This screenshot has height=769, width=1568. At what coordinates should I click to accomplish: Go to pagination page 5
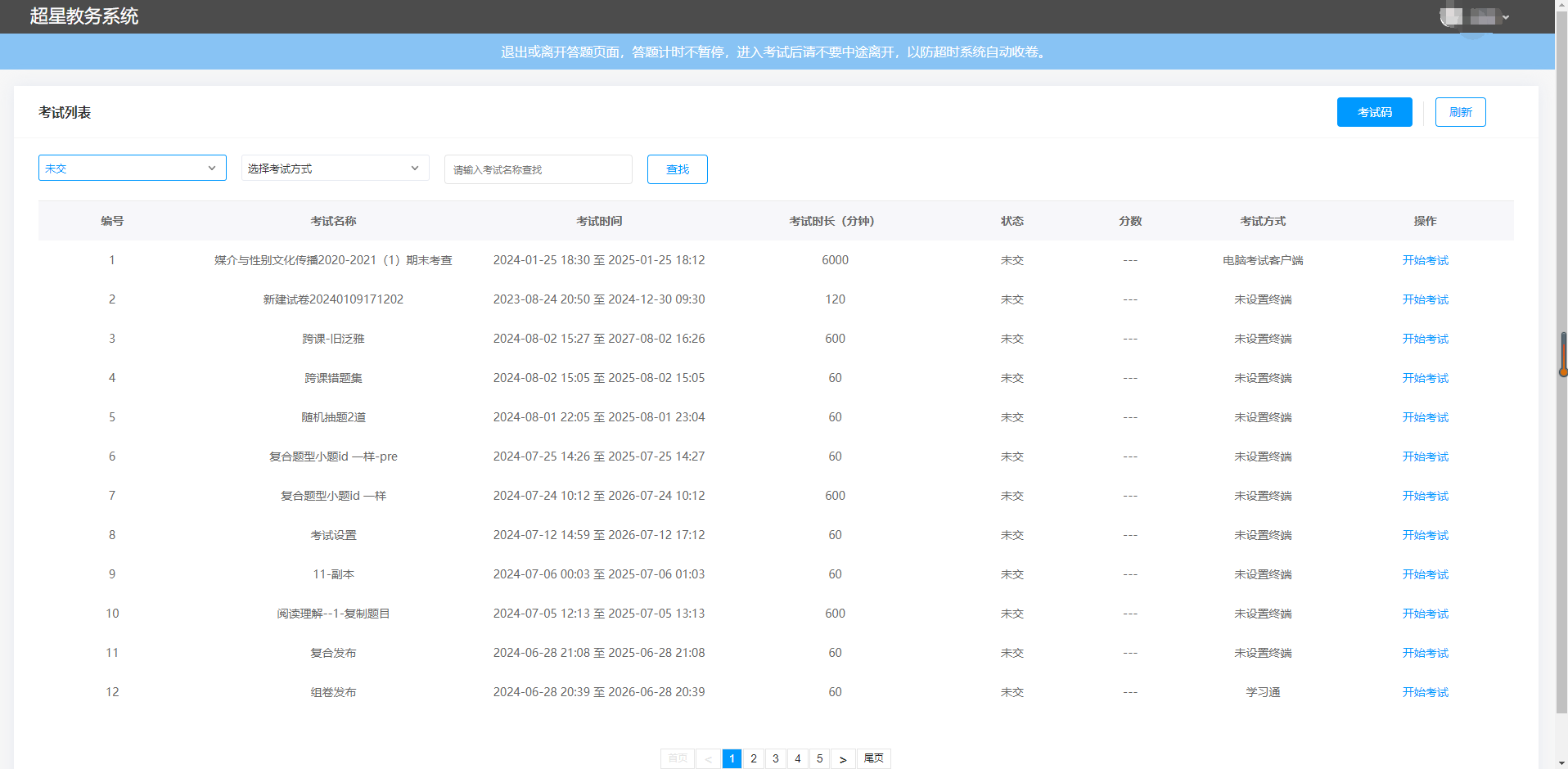pyautogui.click(x=820, y=758)
